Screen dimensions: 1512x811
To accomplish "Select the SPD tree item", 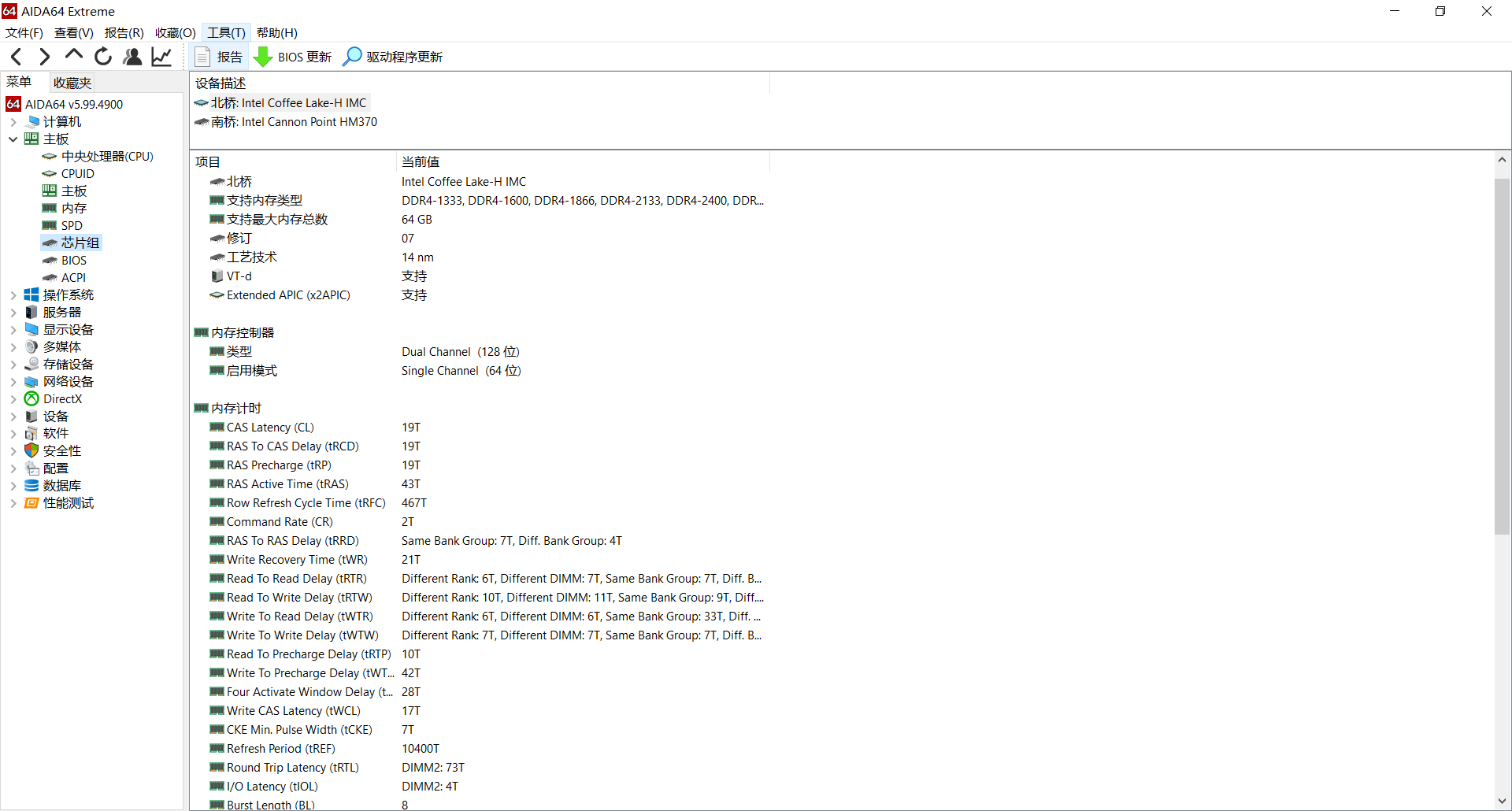I will pos(72,226).
